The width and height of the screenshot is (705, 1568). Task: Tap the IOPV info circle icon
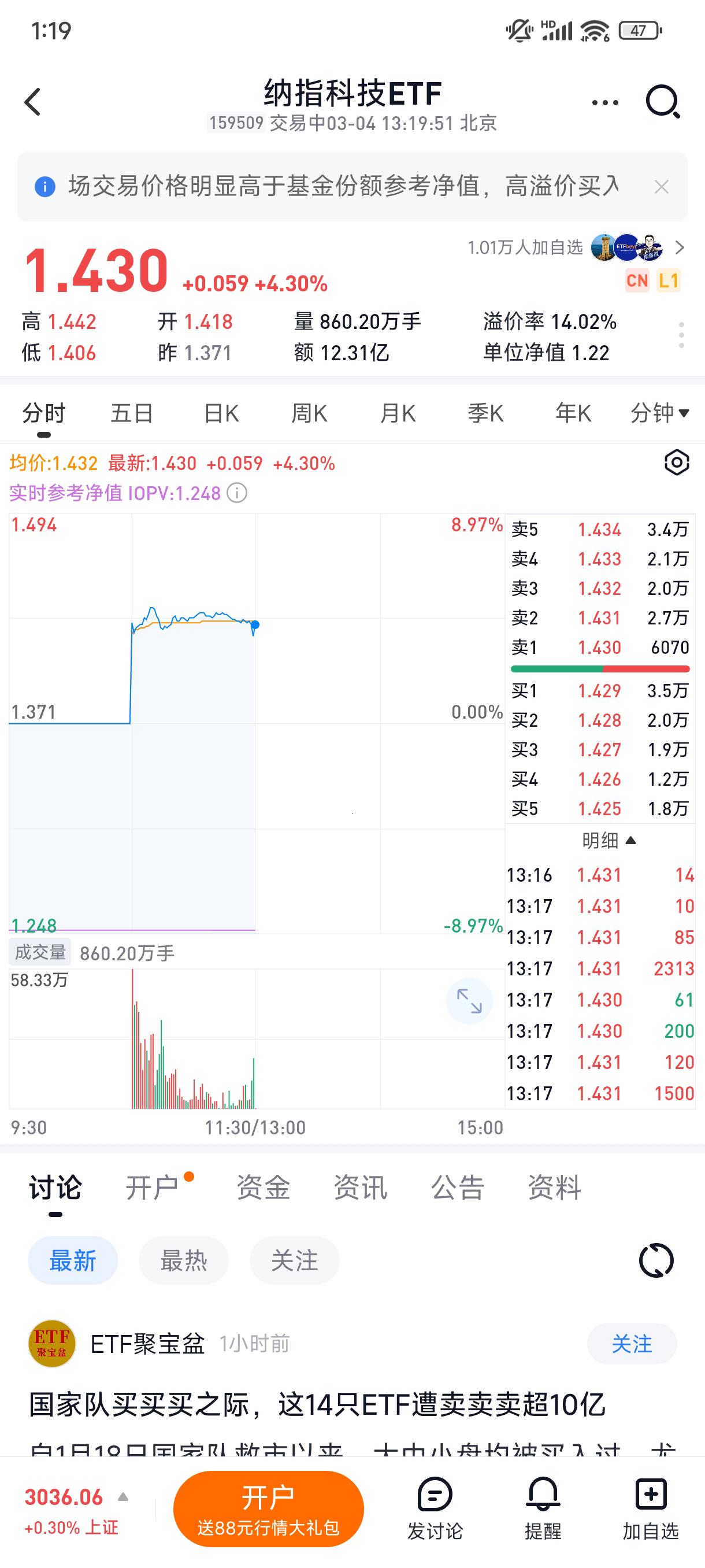[238, 493]
